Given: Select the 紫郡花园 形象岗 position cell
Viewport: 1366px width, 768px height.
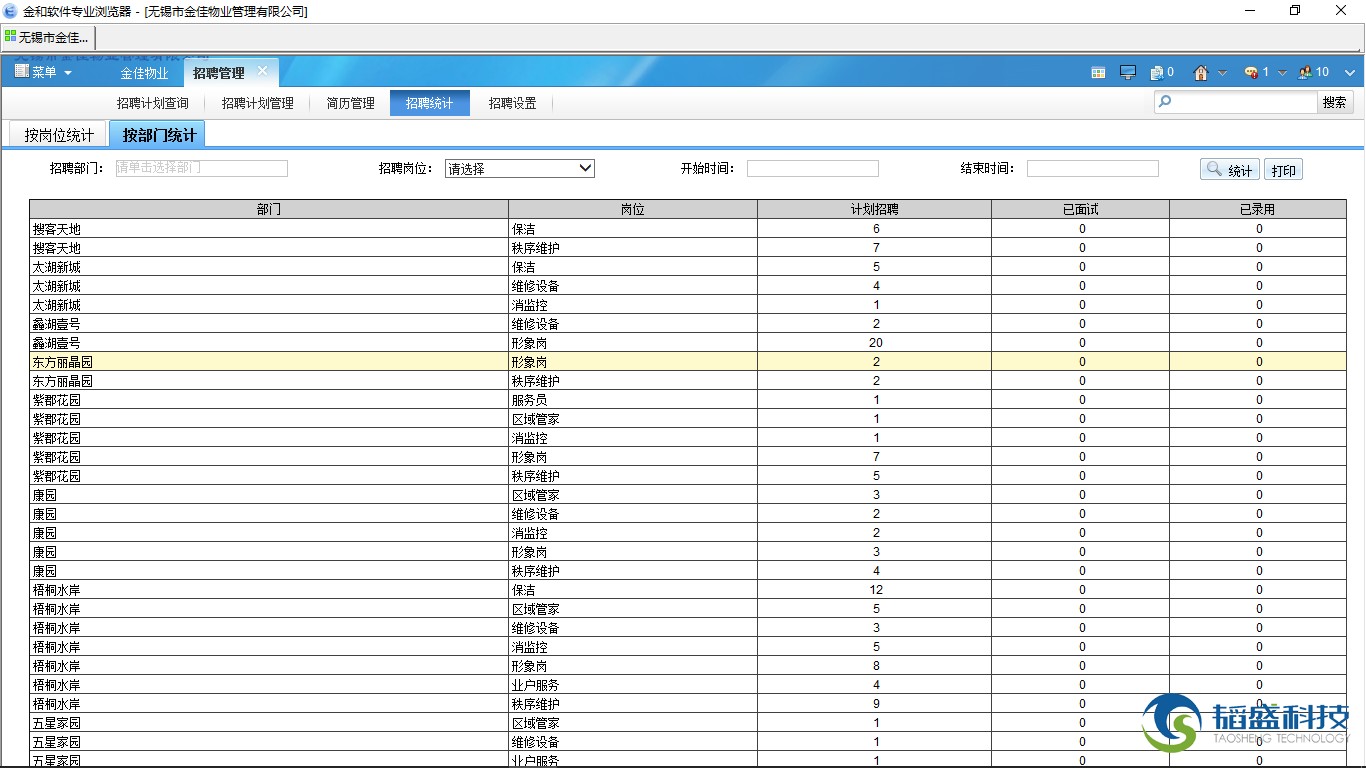Looking at the screenshot, I should [633, 457].
